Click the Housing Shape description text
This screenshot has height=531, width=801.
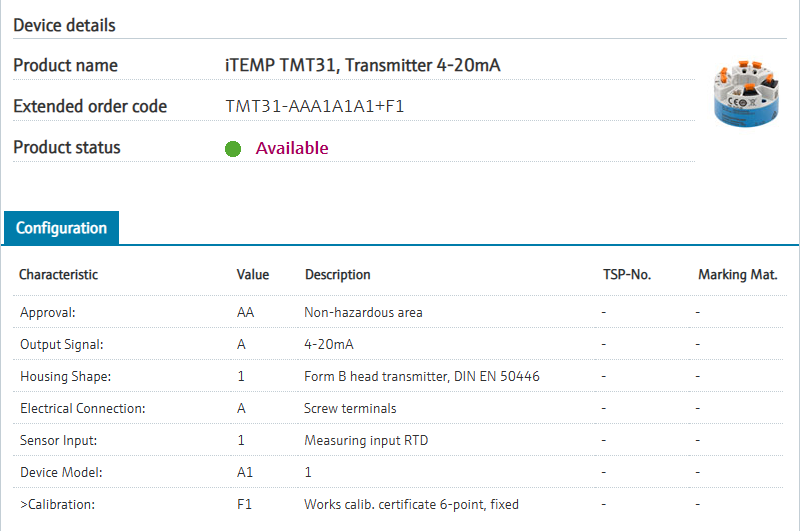pyautogui.click(x=422, y=376)
